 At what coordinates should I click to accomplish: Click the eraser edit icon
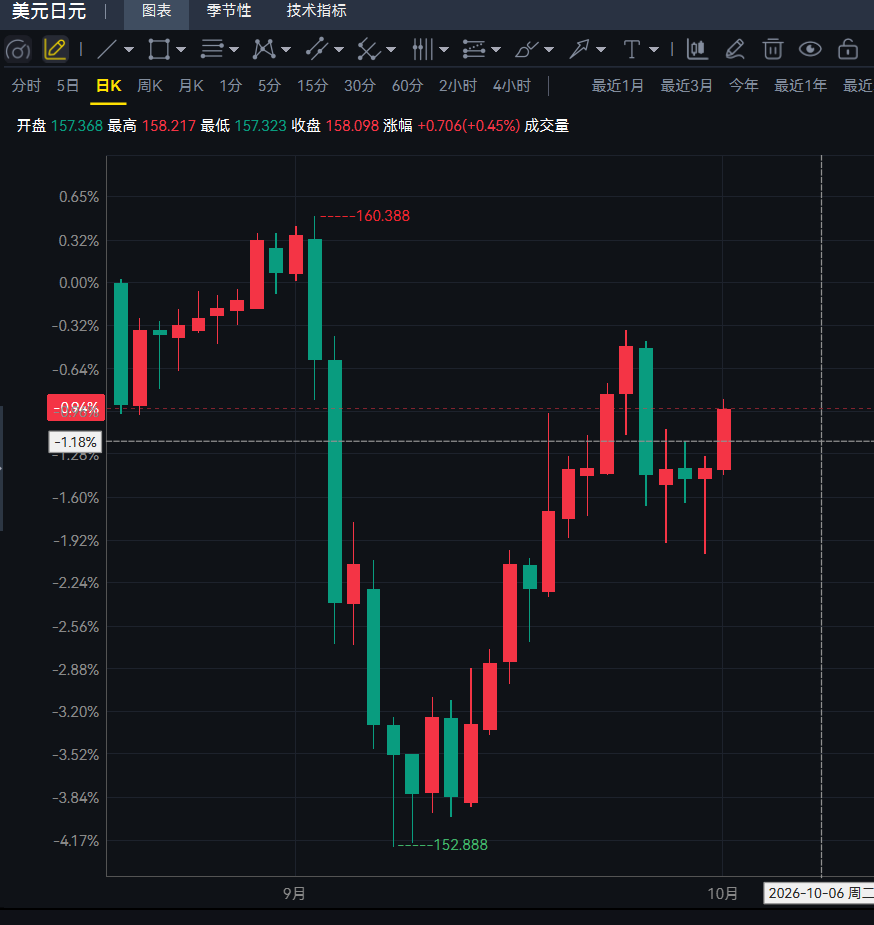click(x=735, y=50)
